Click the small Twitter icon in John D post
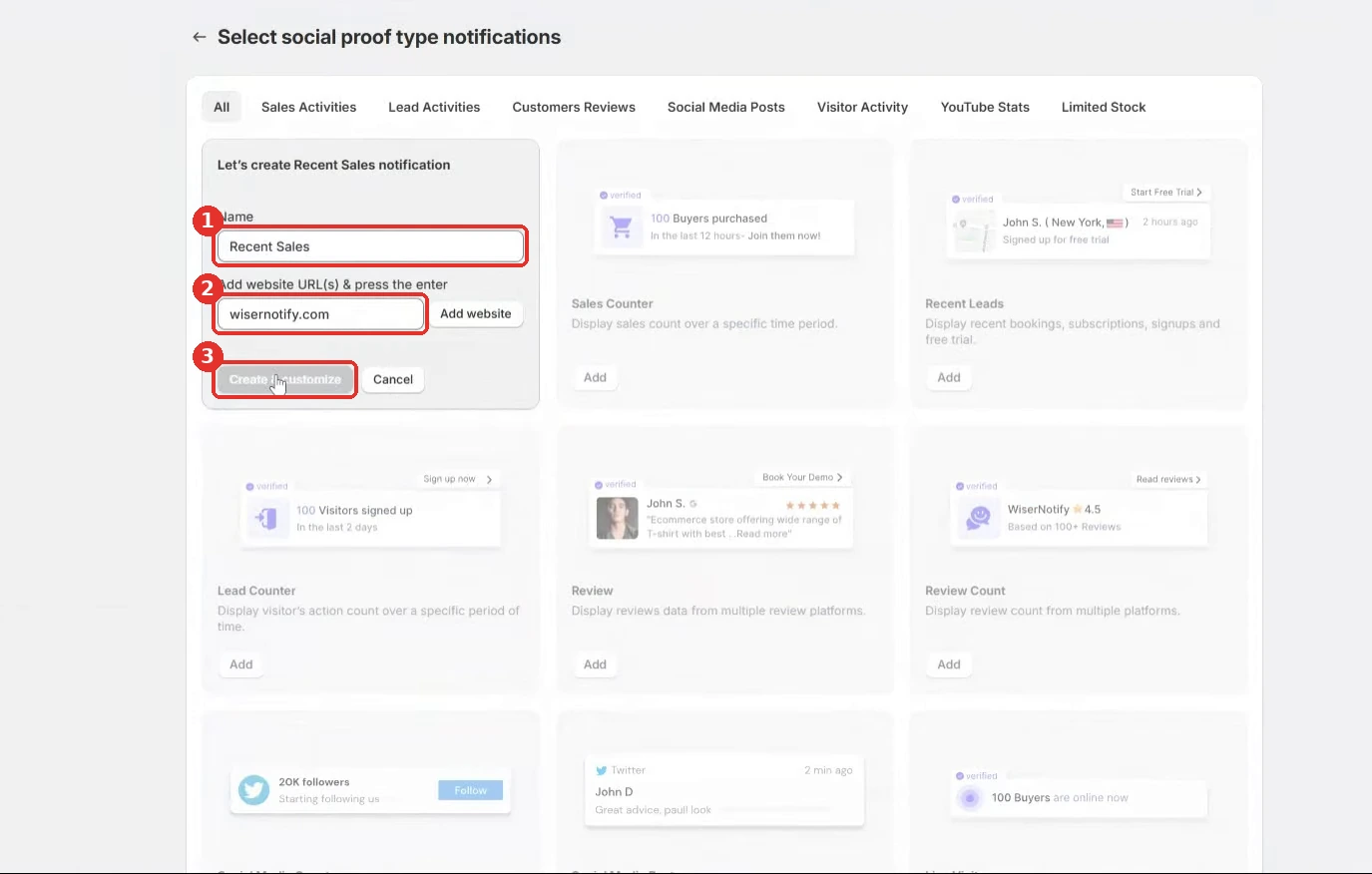 602,770
